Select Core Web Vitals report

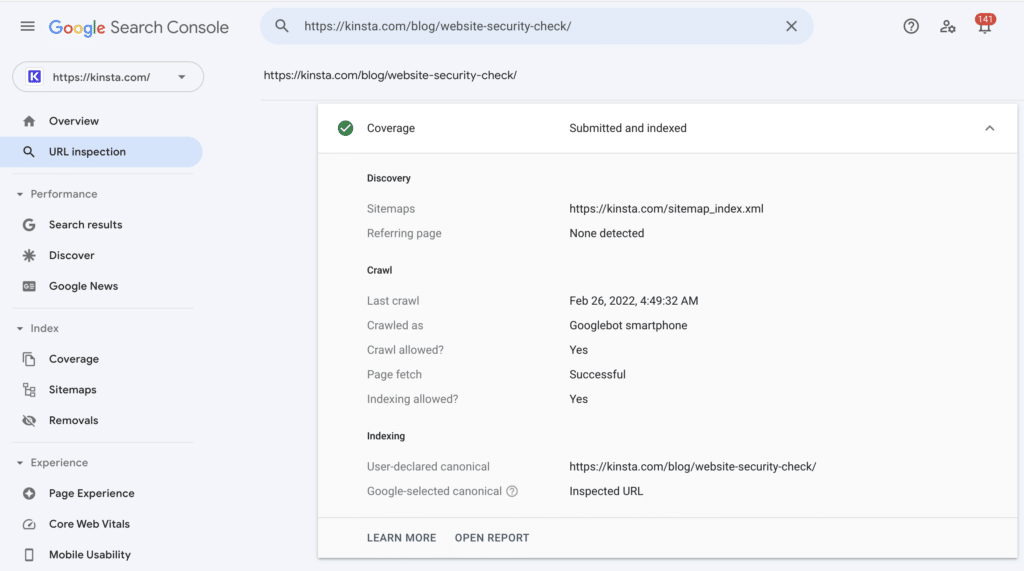tap(89, 524)
